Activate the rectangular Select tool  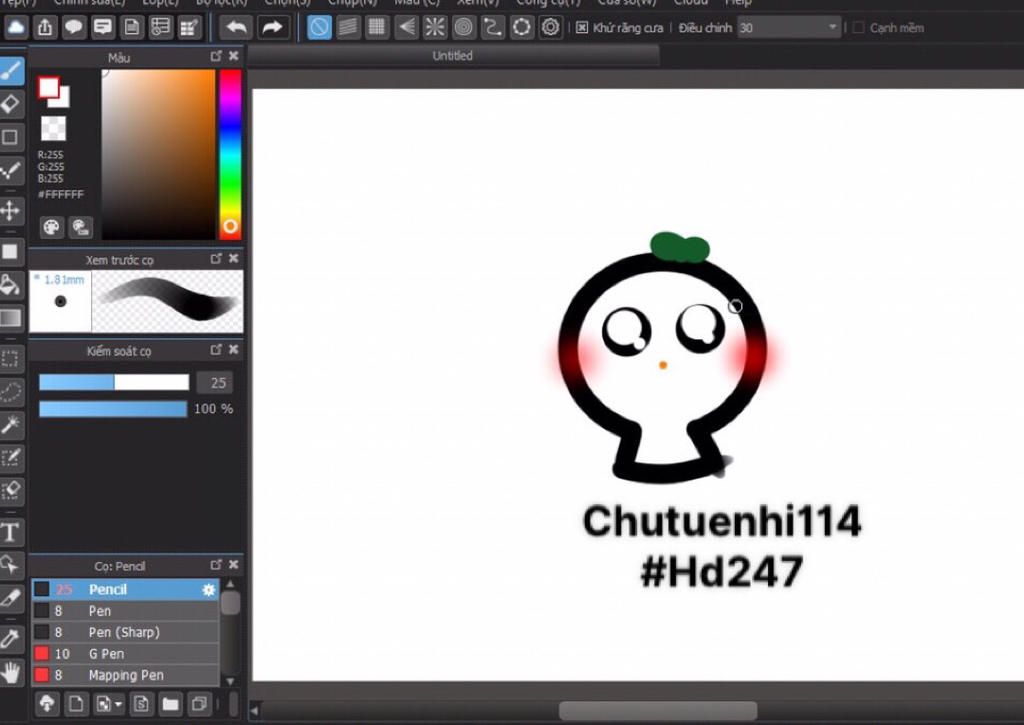(10, 359)
